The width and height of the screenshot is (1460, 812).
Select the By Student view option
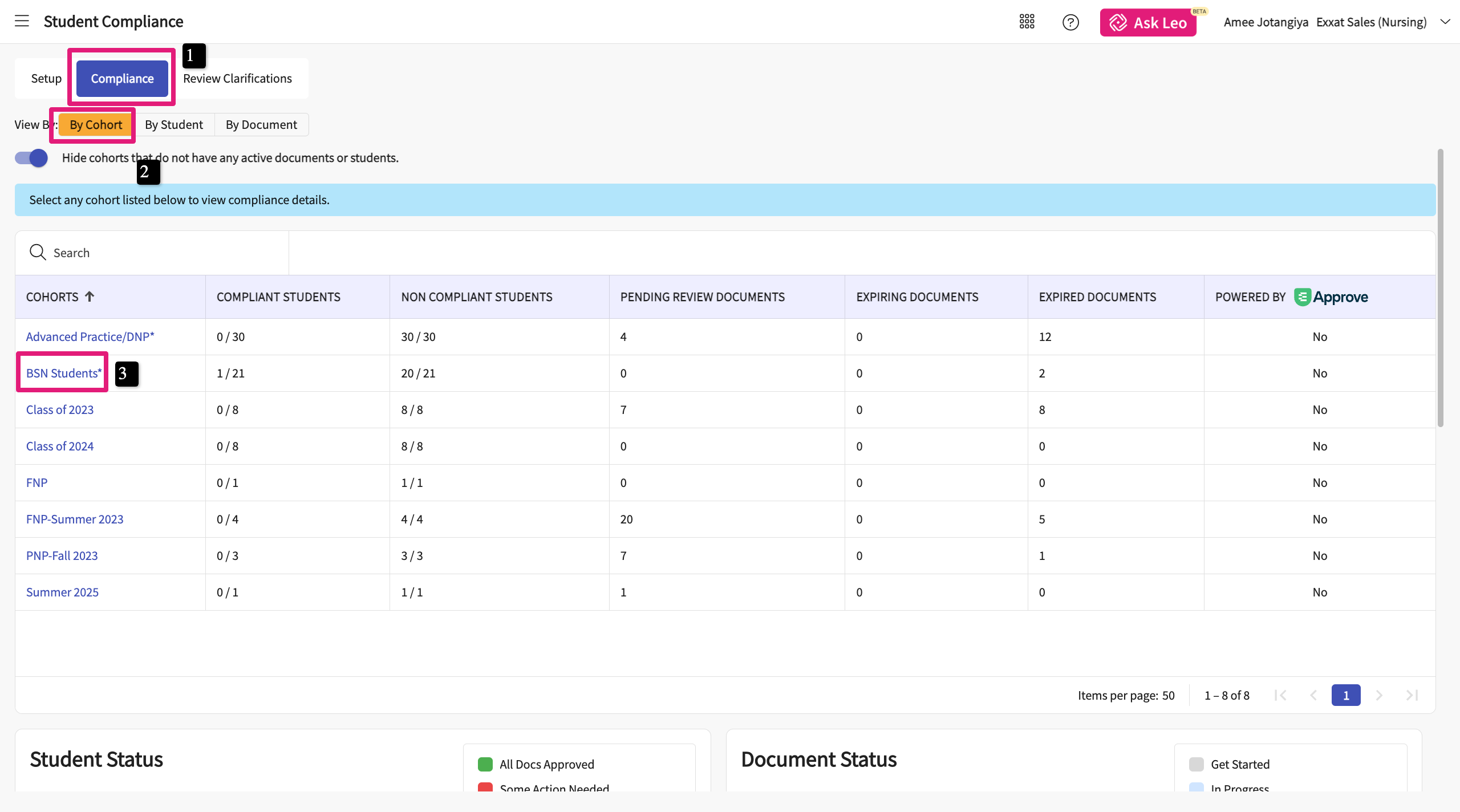[x=173, y=125]
